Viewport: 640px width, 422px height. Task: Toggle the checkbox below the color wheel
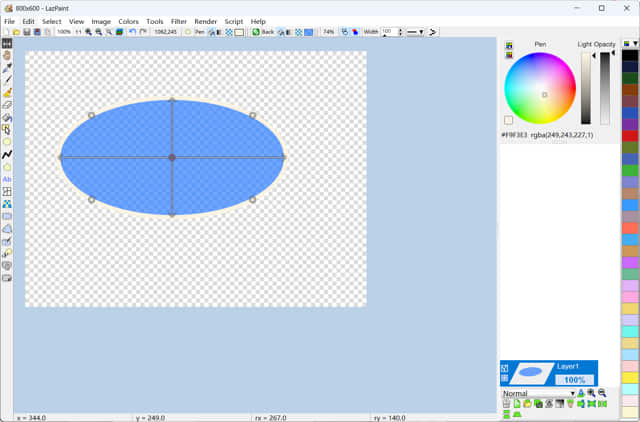509,121
